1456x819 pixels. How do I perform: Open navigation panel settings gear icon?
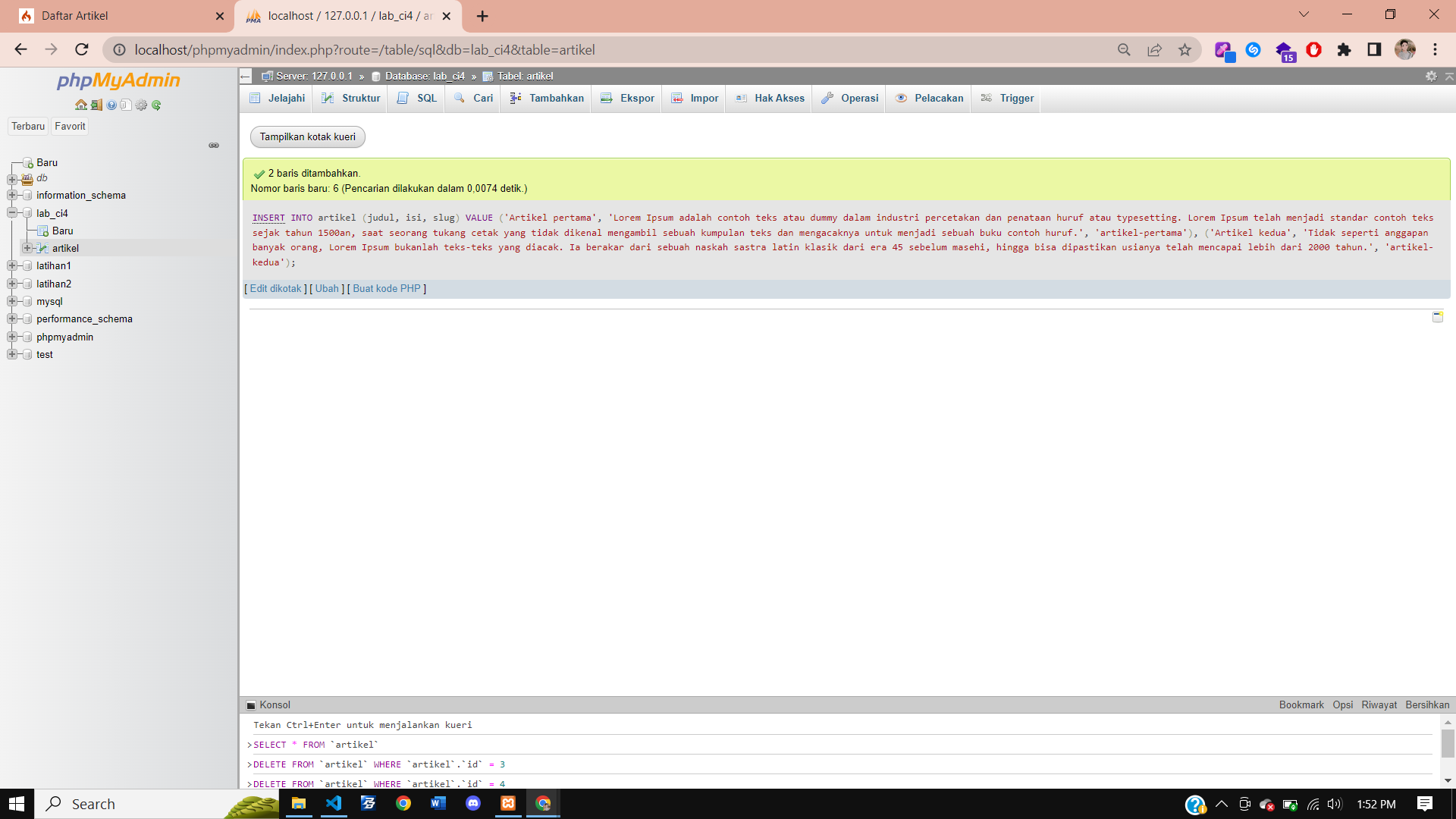tap(141, 105)
